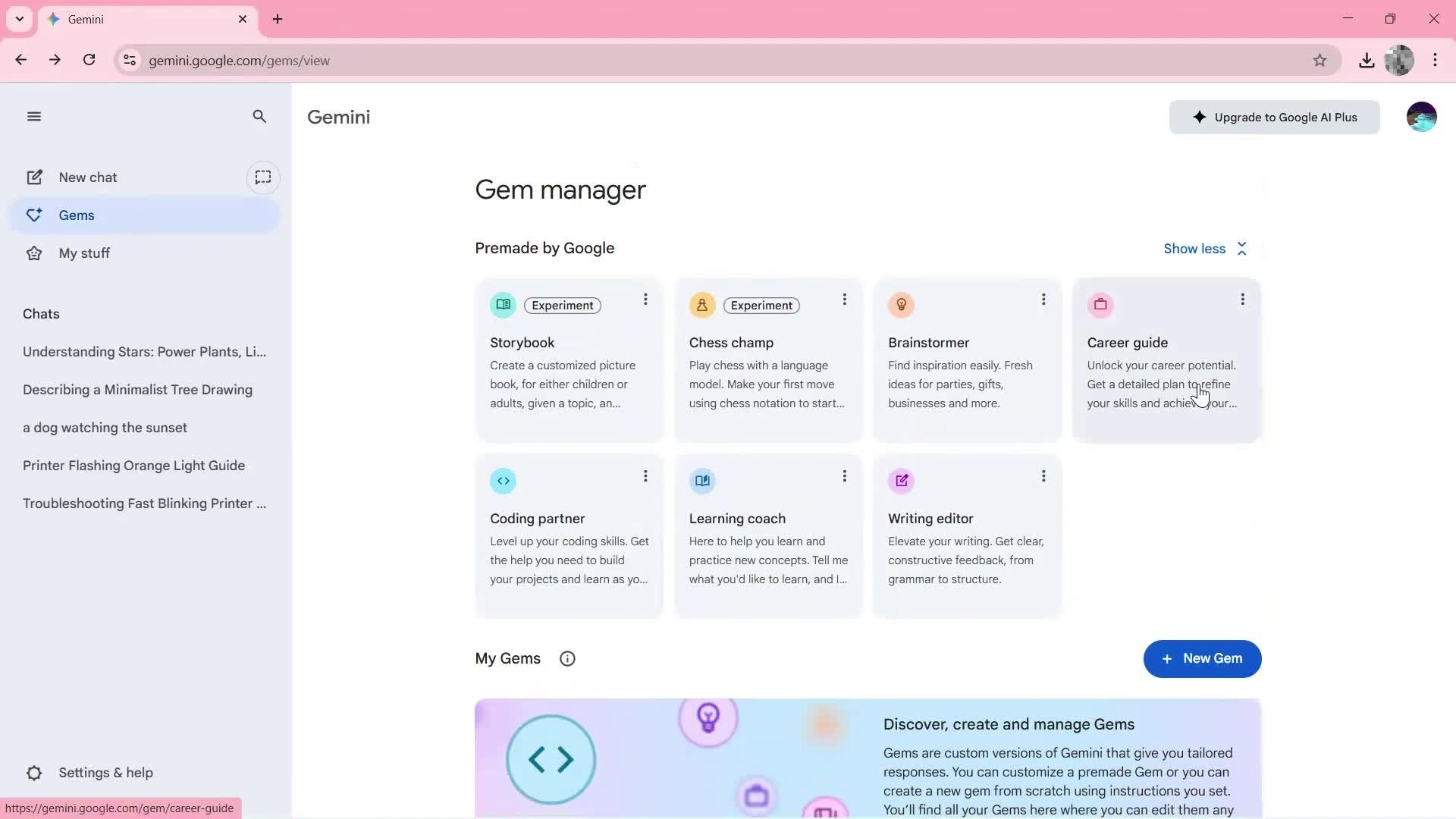Viewport: 1456px width, 819px height.
Task: Click the New Gem button
Action: [x=1202, y=658]
